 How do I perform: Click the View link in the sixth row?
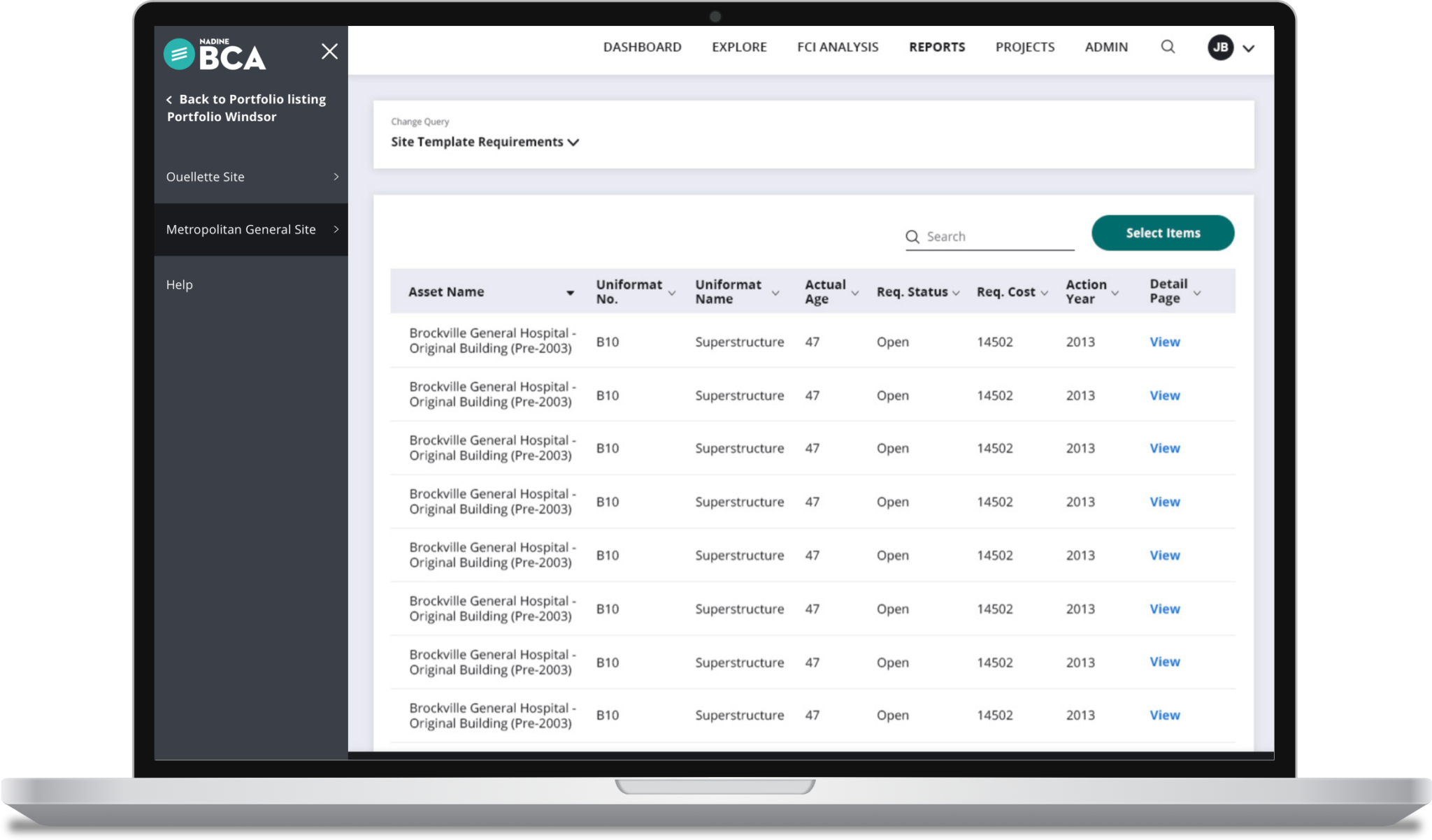click(x=1165, y=609)
